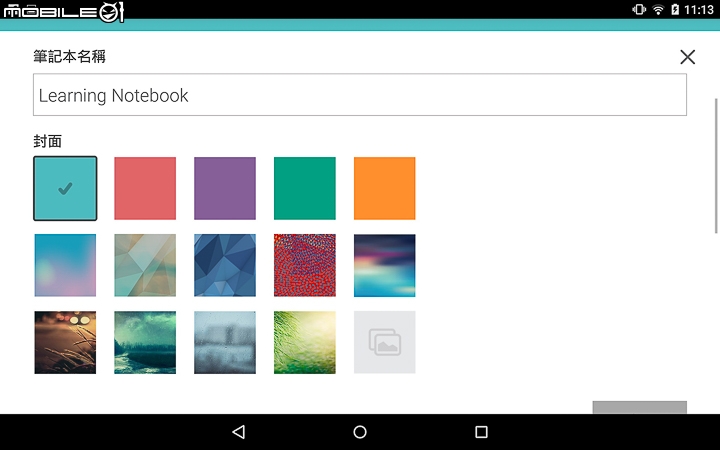Choose the orange cover color

pyautogui.click(x=385, y=188)
